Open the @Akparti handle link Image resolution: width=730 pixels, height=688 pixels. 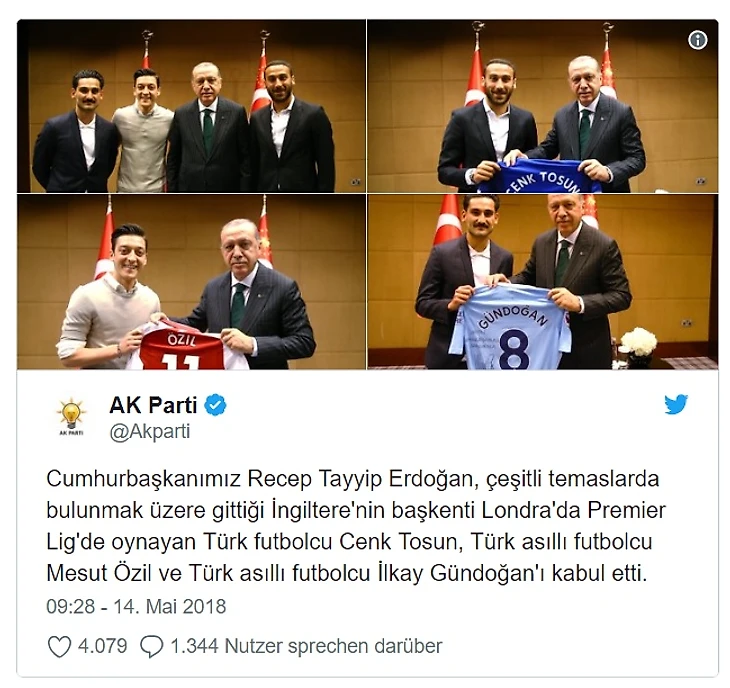pos(149,432)
